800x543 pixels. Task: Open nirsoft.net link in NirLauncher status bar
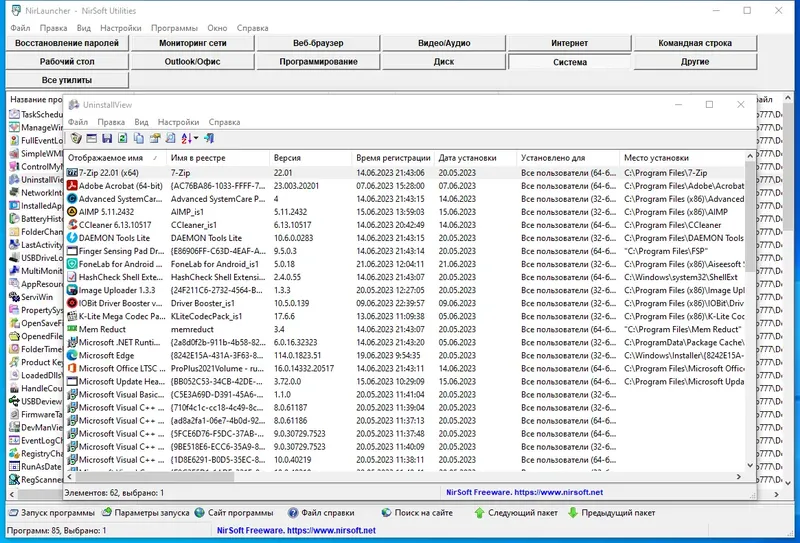click(331, 530)
